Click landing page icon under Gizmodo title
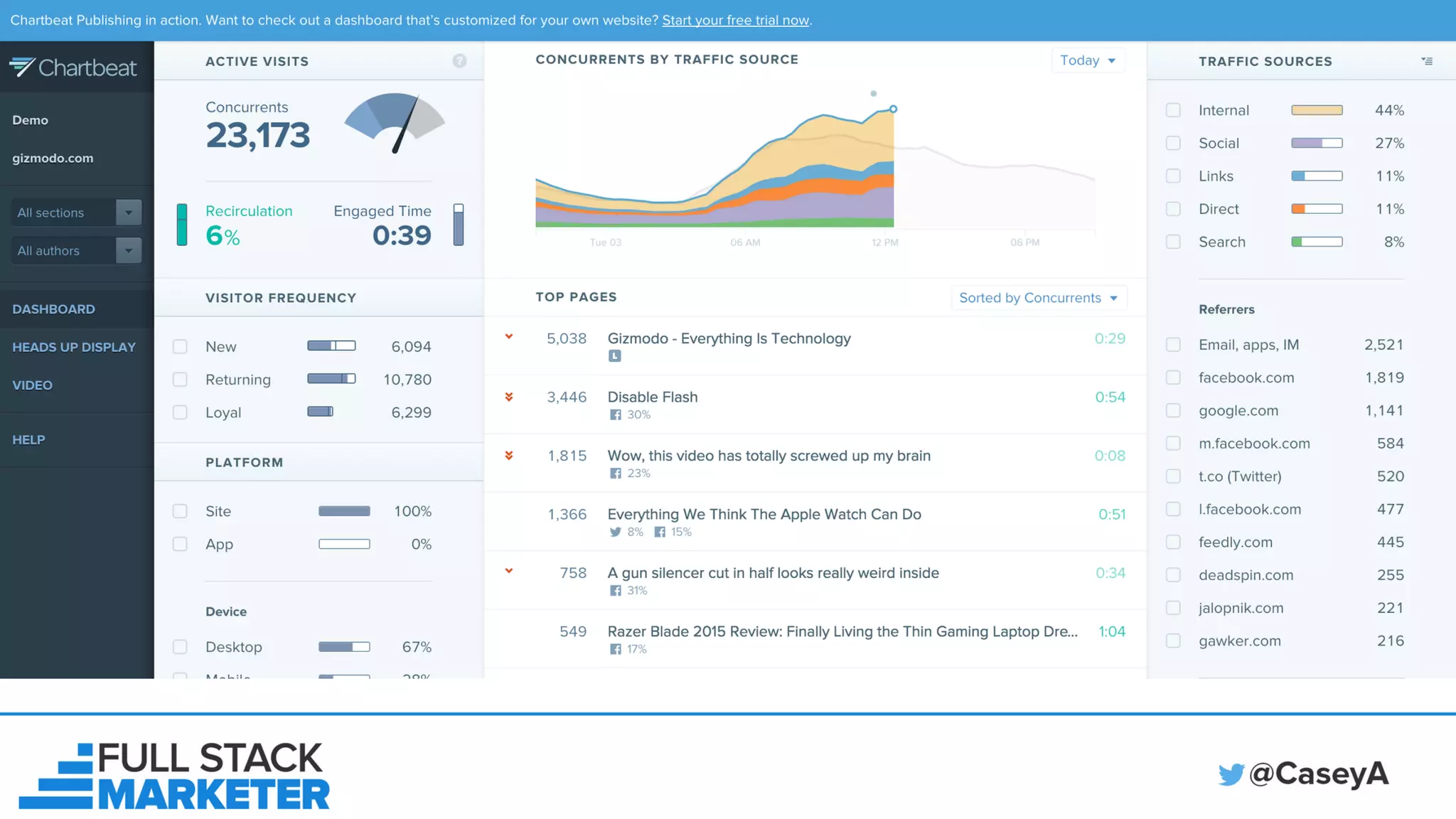This screenshot has height=819, width=1456. coord(615,356)
